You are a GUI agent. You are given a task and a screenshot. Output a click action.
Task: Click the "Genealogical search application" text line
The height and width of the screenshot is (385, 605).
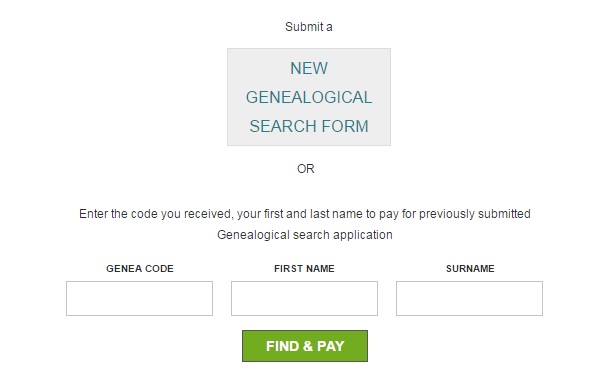(x=305, y=235)
